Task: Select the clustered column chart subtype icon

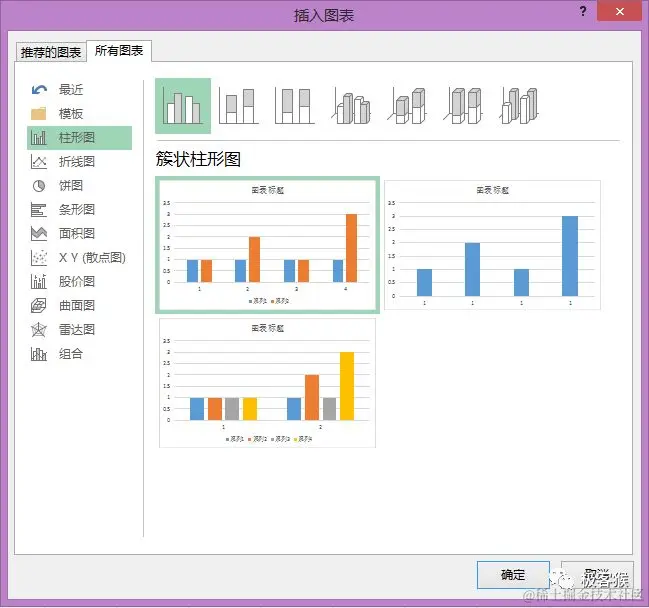Action: [x=183, y=106]
